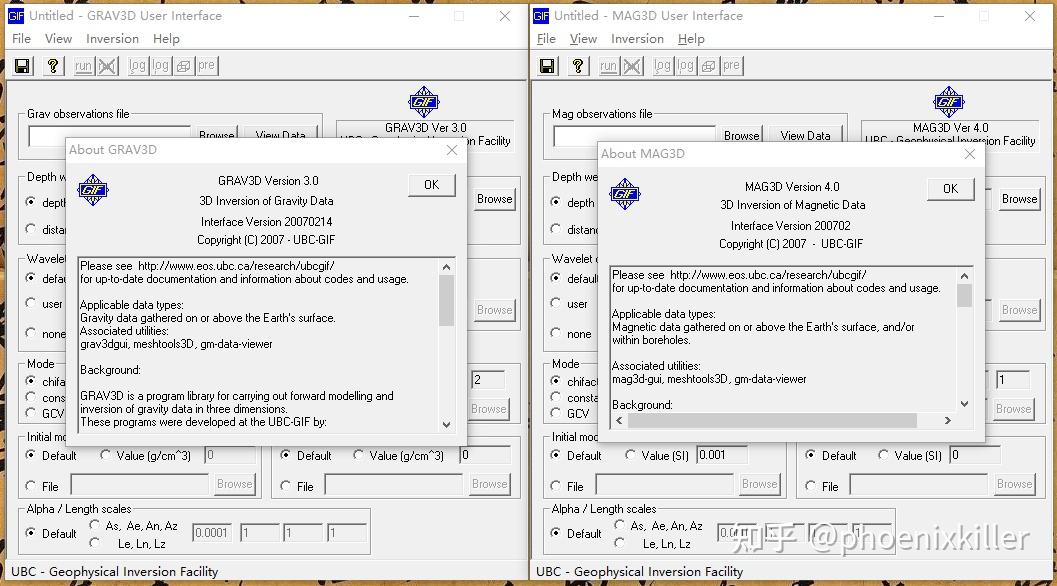Image resolution: width=1057 pixels, height=586 pixels.
Task: Select As, Ae, An, Az radio in GRAV3D
Action: (x=94, y=525)
